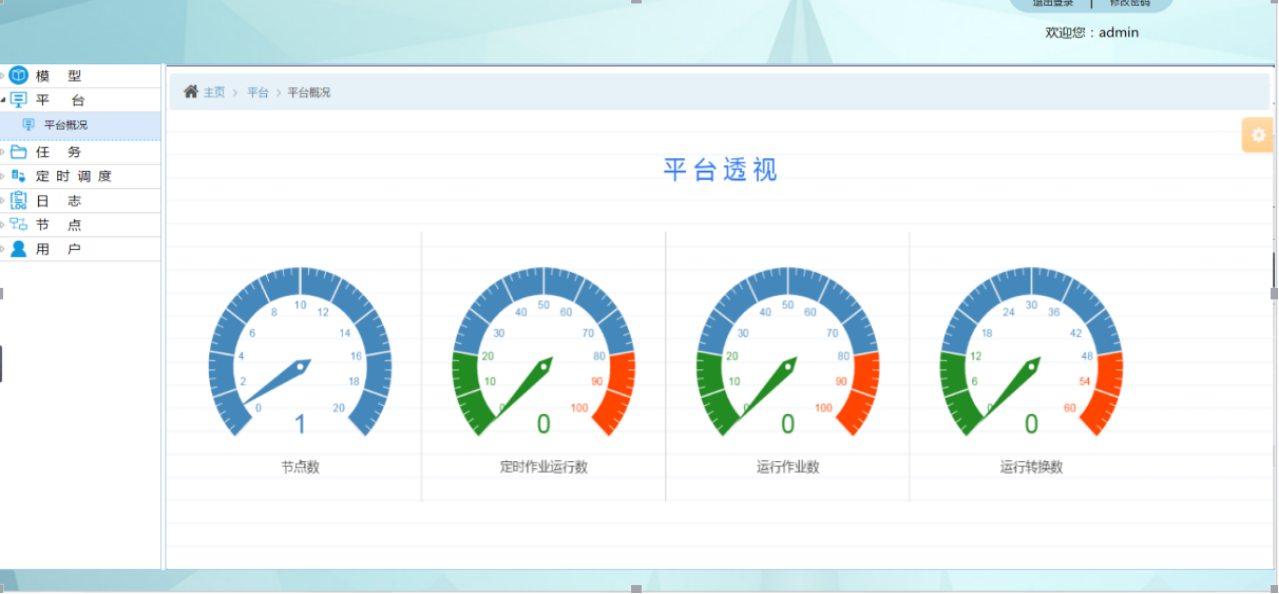Click the 日志 LOG icon
Viewport: 1279px width, 594px height.
17,200
